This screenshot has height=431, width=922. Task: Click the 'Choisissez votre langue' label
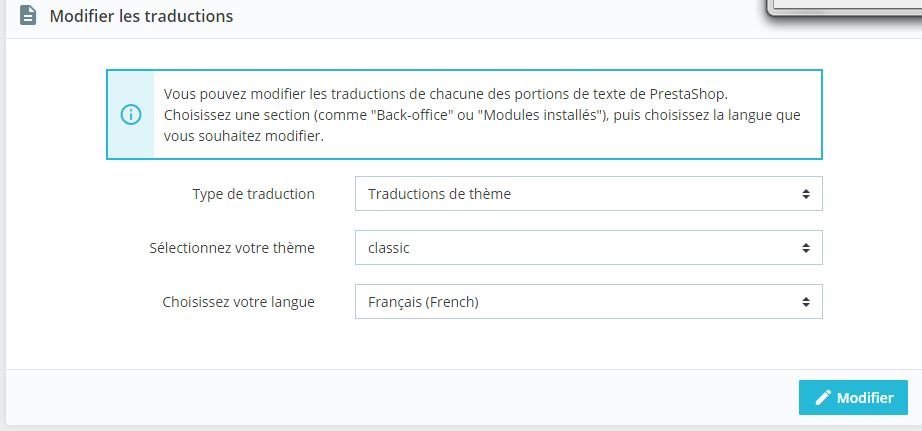click(238, 302)
